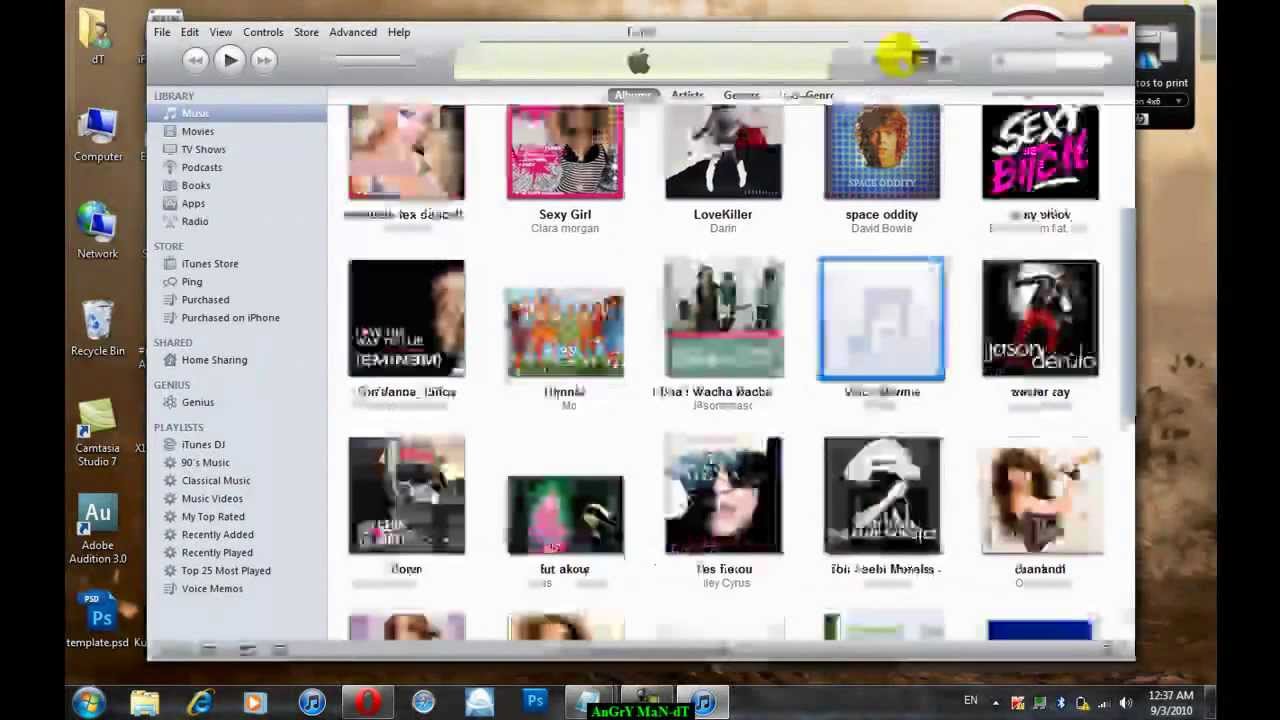Select the highlighted blank album artwork

881,319
